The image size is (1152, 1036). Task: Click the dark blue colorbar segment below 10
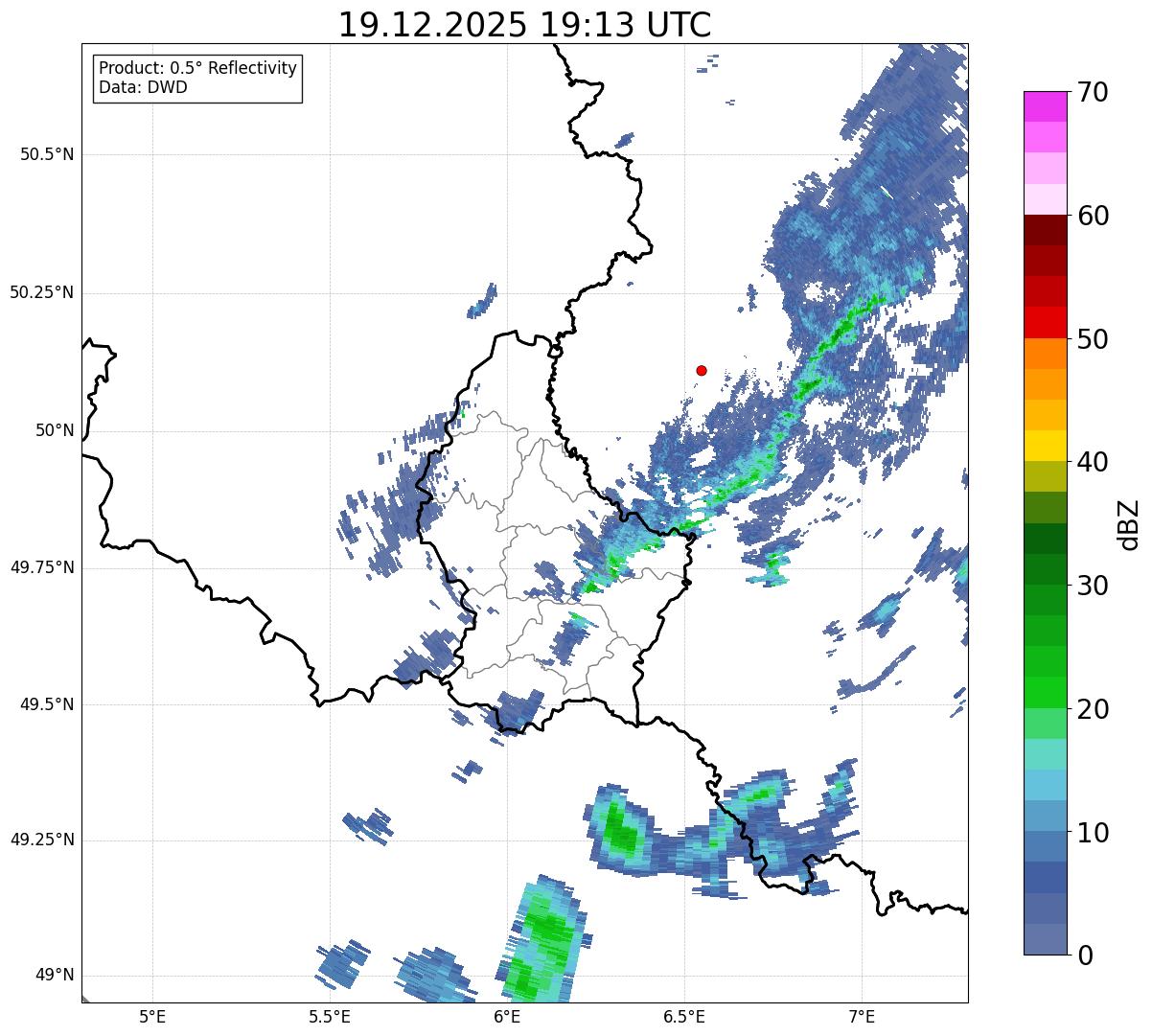pos(1045,877)
